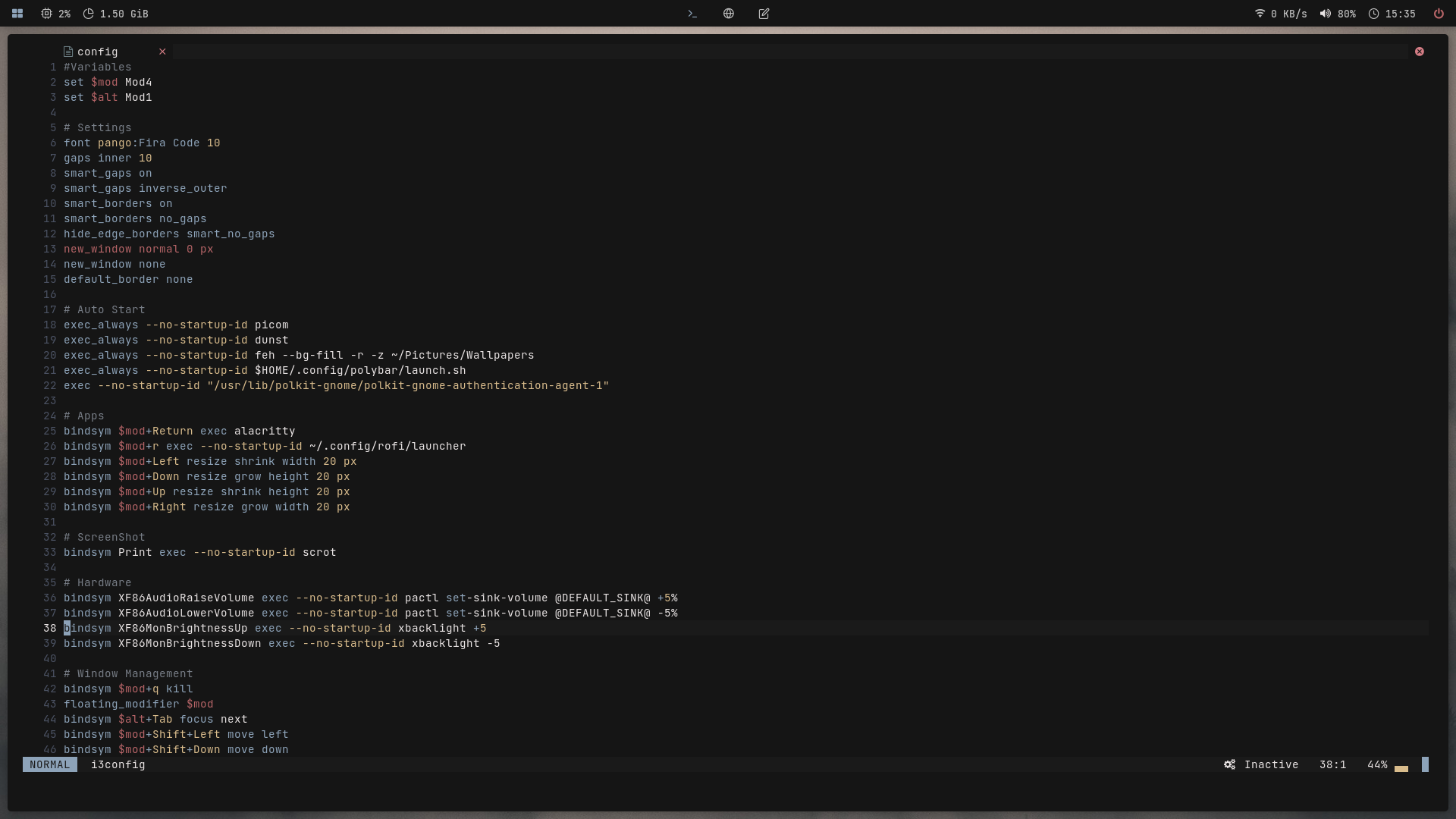This screenshot has width=1456, height=819.
Task: Click the XF86MonBrightnessDown line
Action: (x=282, y=643)
